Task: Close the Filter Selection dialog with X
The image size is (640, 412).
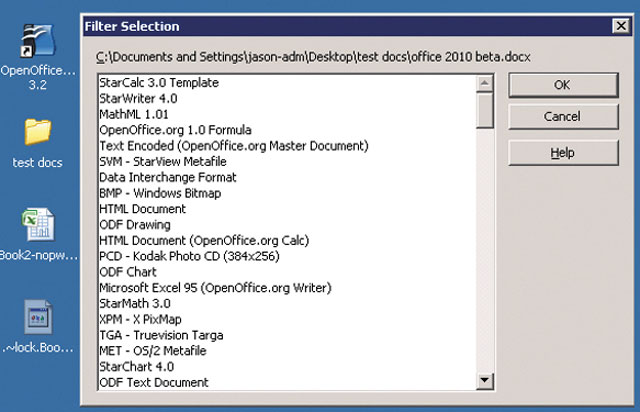Action: 621,26
